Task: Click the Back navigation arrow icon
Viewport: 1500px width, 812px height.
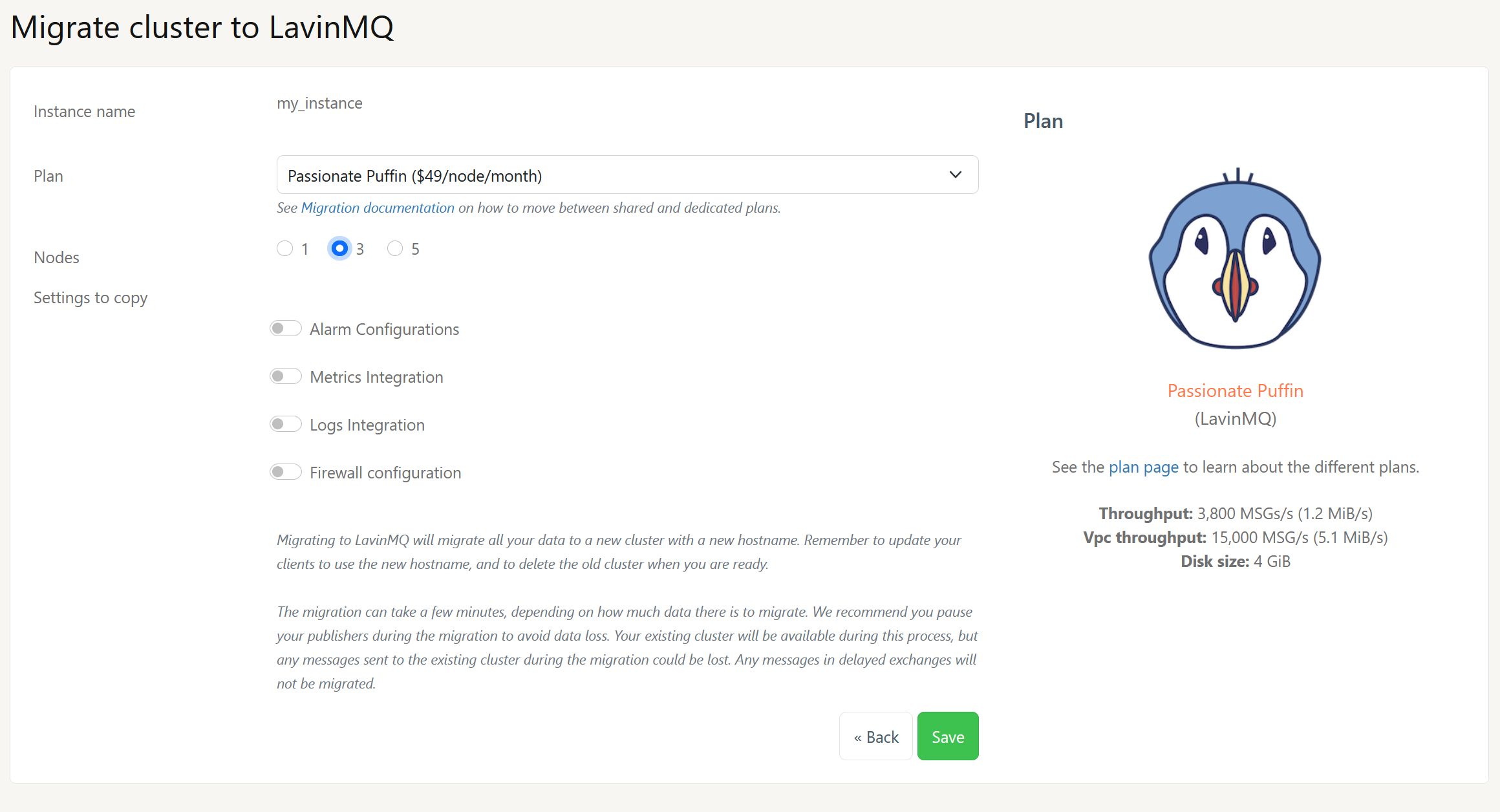Action: [858, 737]
